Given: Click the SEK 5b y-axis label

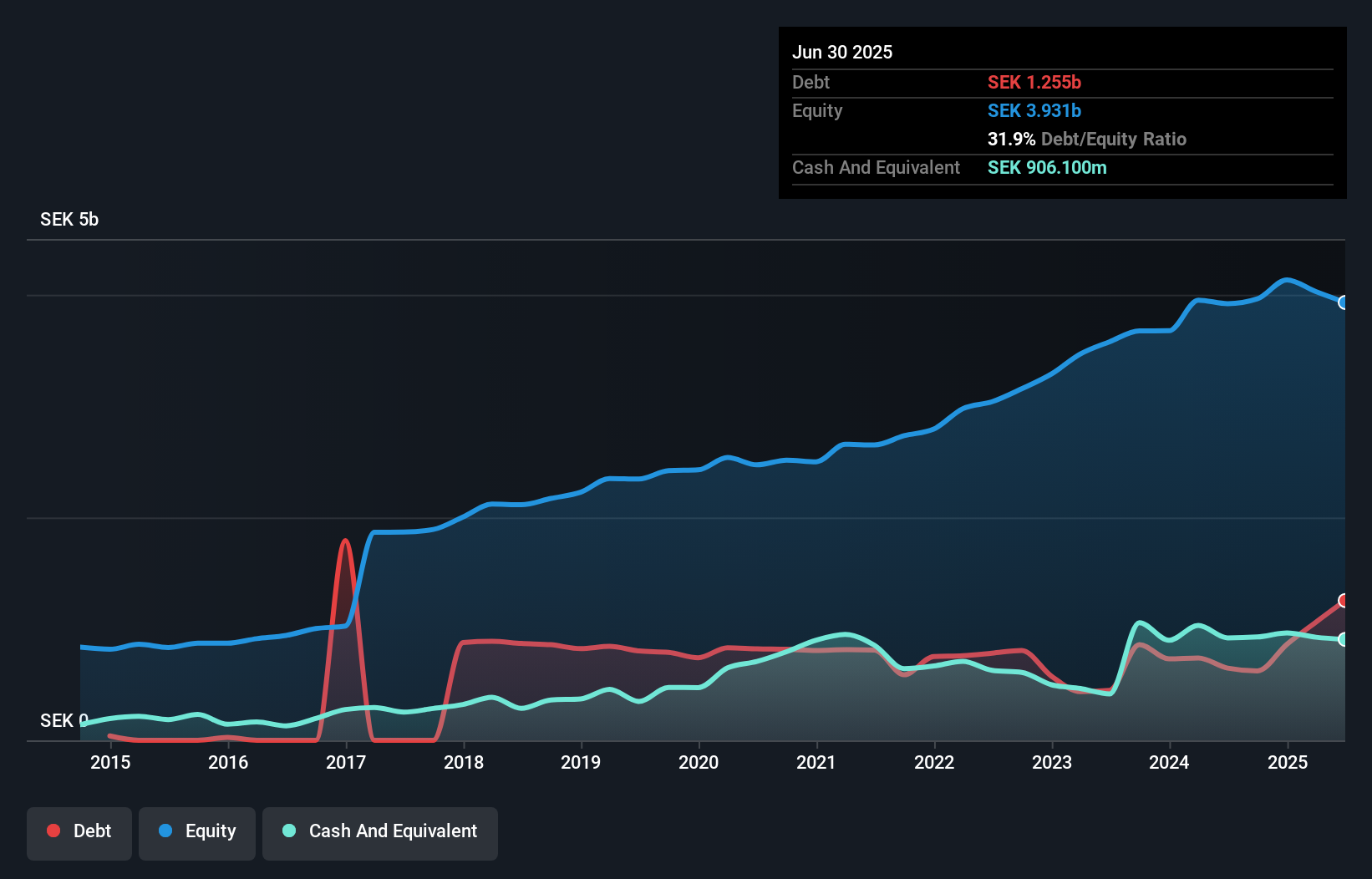Looking at the screenshot, I should point(69,220).
